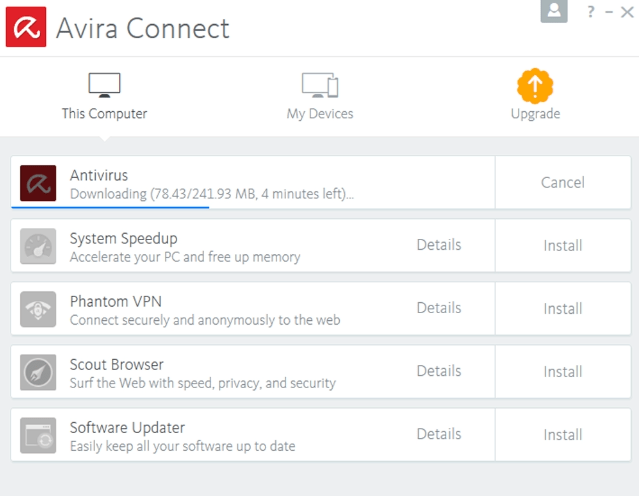Open the user account profile icon
Screen dimensions: 639x496
click(x=554, y=11)
